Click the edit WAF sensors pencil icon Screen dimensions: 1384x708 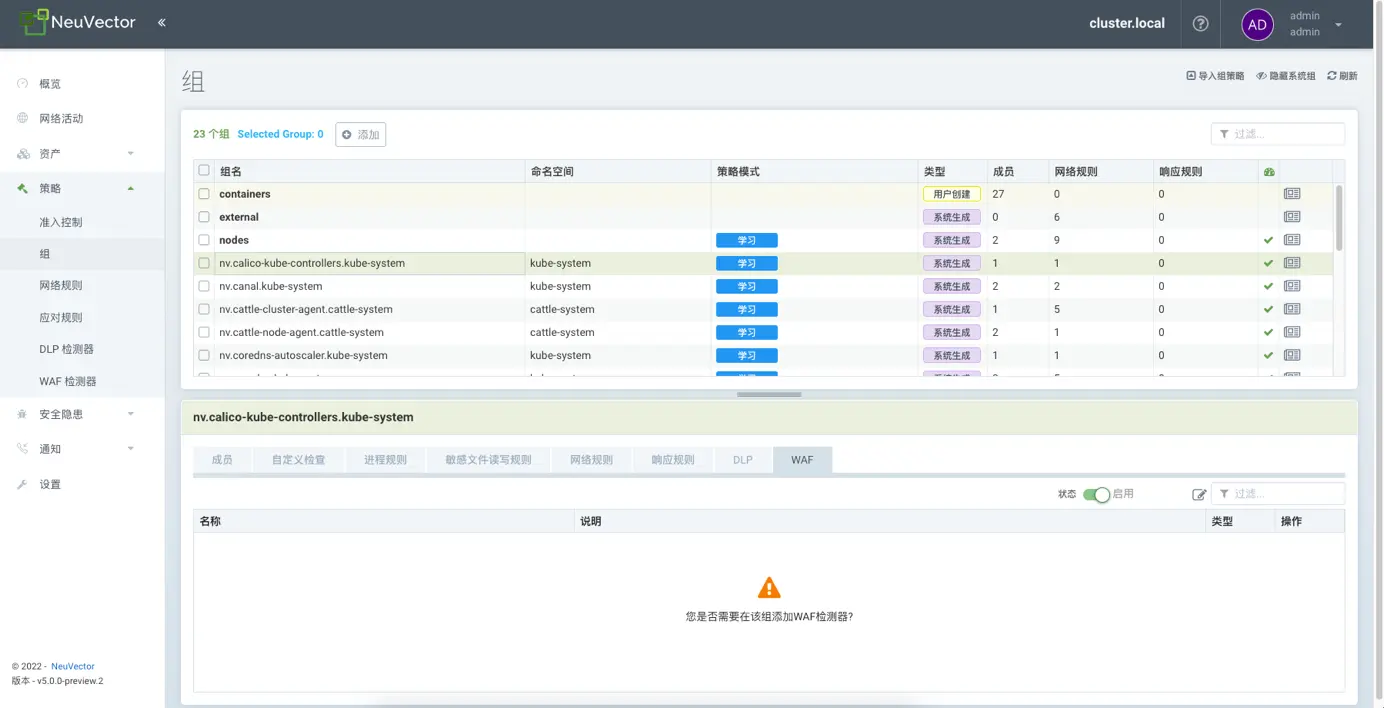click(x=1199, y=494)
